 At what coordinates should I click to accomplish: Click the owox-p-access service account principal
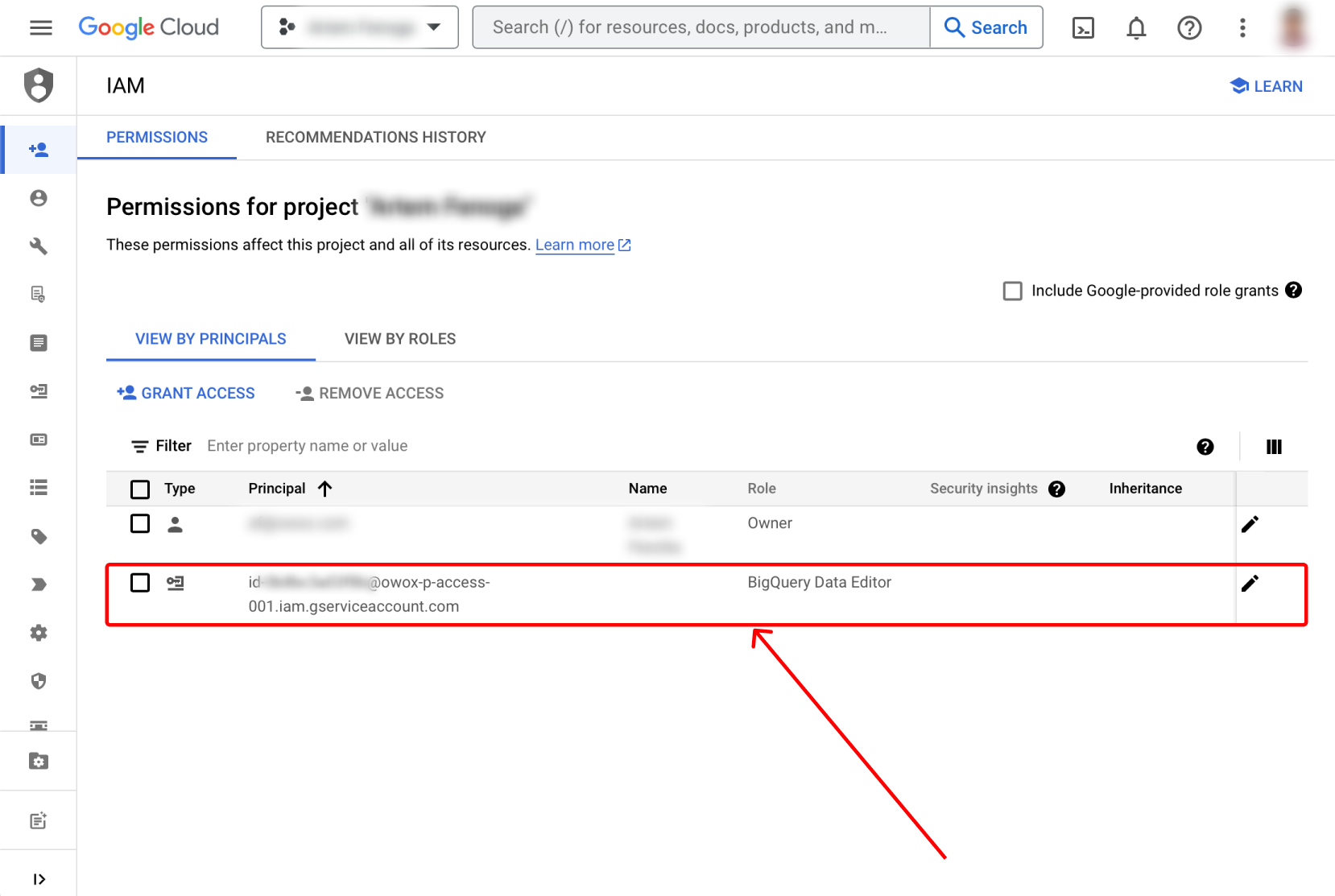[369, 594]
